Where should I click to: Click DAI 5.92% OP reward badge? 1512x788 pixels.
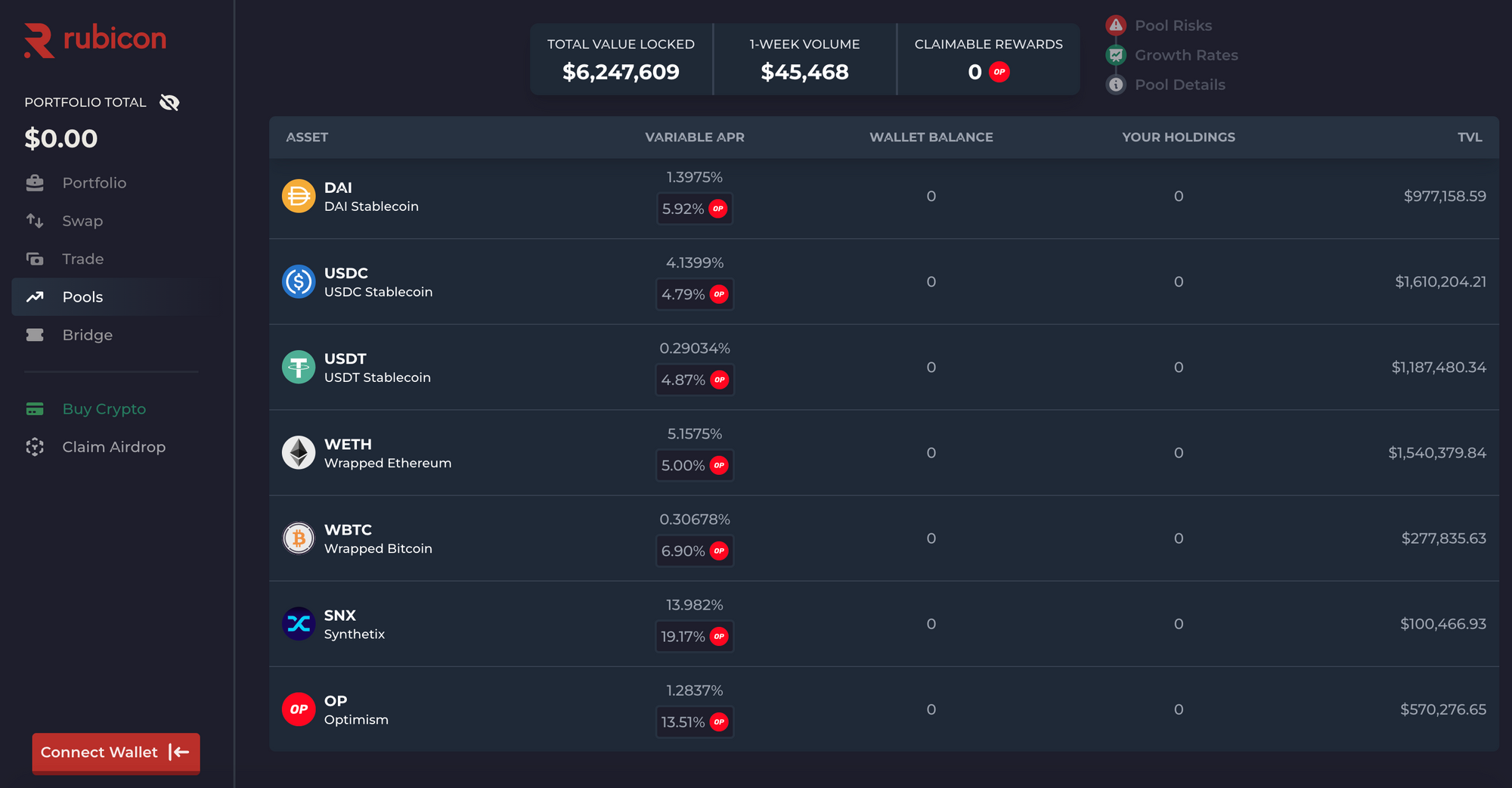coord(695,209)
